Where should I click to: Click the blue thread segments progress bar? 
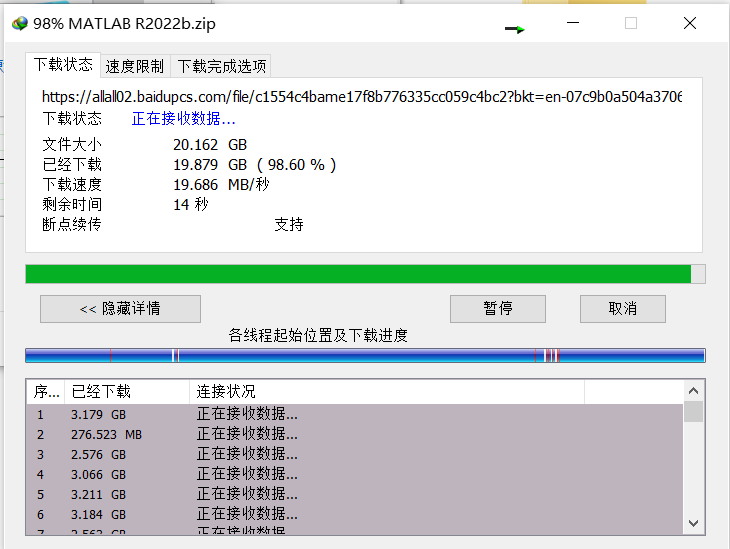[x=365, y=355]
